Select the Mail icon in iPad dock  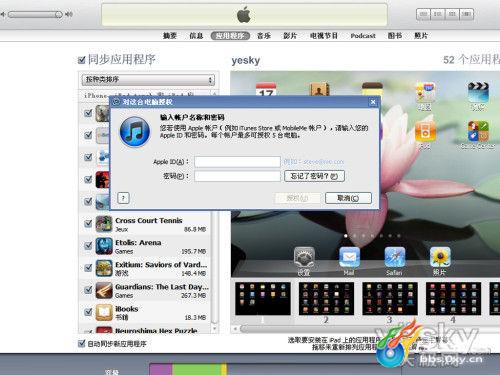tap(349, 257)
